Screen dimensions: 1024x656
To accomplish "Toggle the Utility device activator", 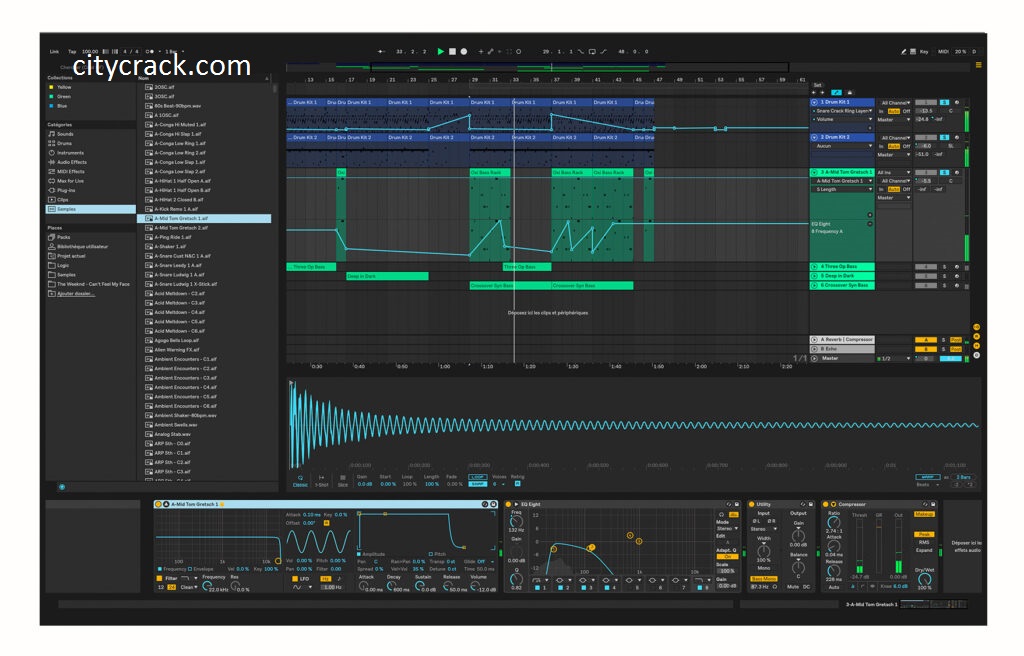I will tap(752, 504).
